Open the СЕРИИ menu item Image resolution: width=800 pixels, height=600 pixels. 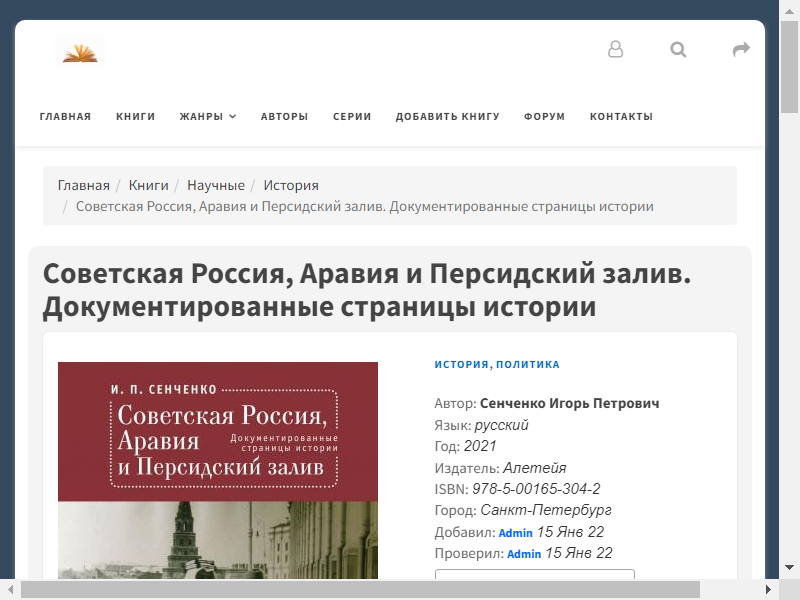coord(352,116)
